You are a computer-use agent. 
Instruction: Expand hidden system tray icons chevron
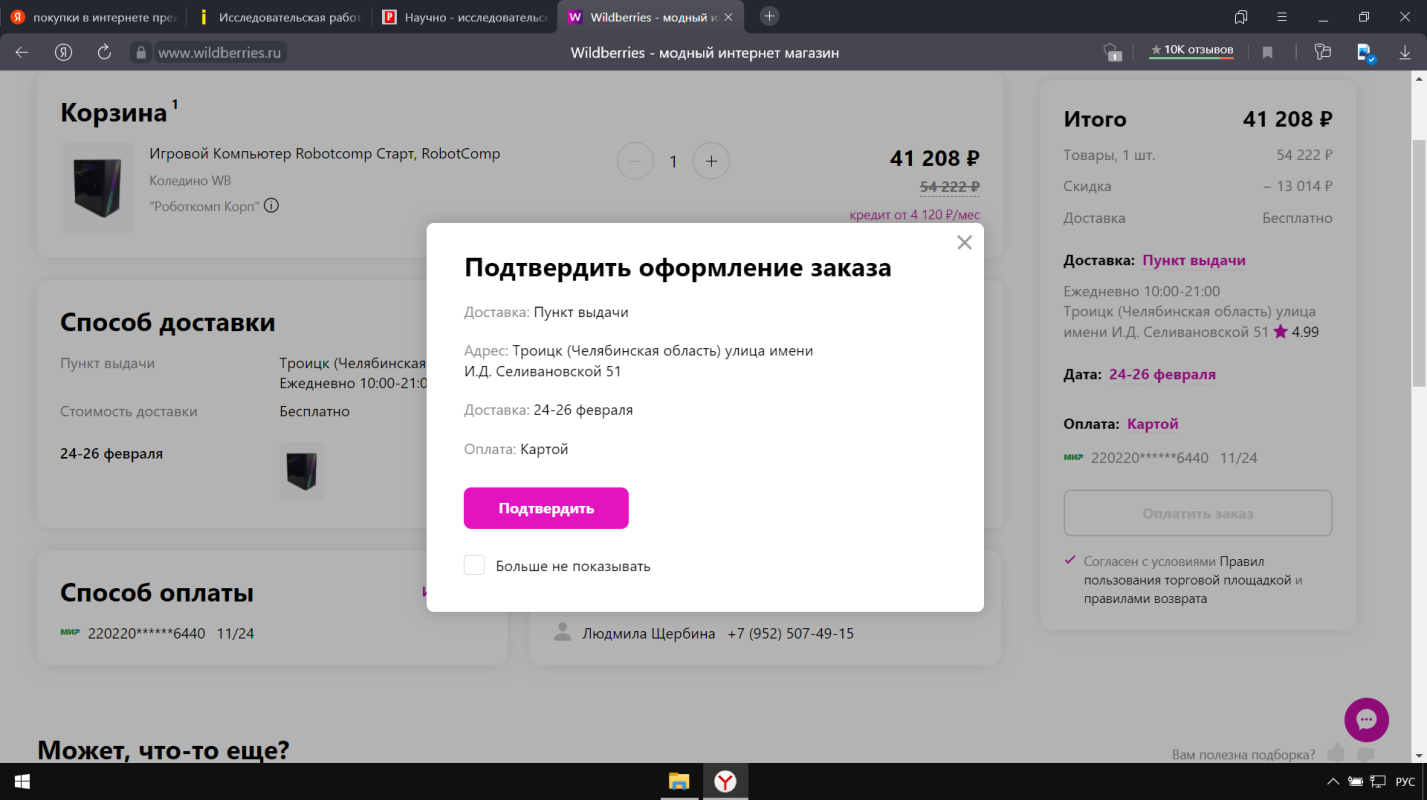[x=1333, y=781]
